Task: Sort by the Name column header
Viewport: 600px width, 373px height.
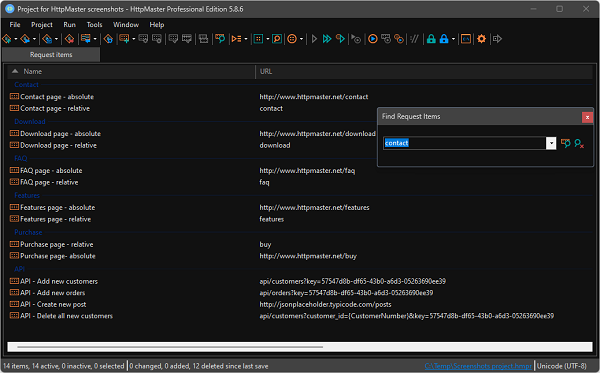Action: point(131,72)
